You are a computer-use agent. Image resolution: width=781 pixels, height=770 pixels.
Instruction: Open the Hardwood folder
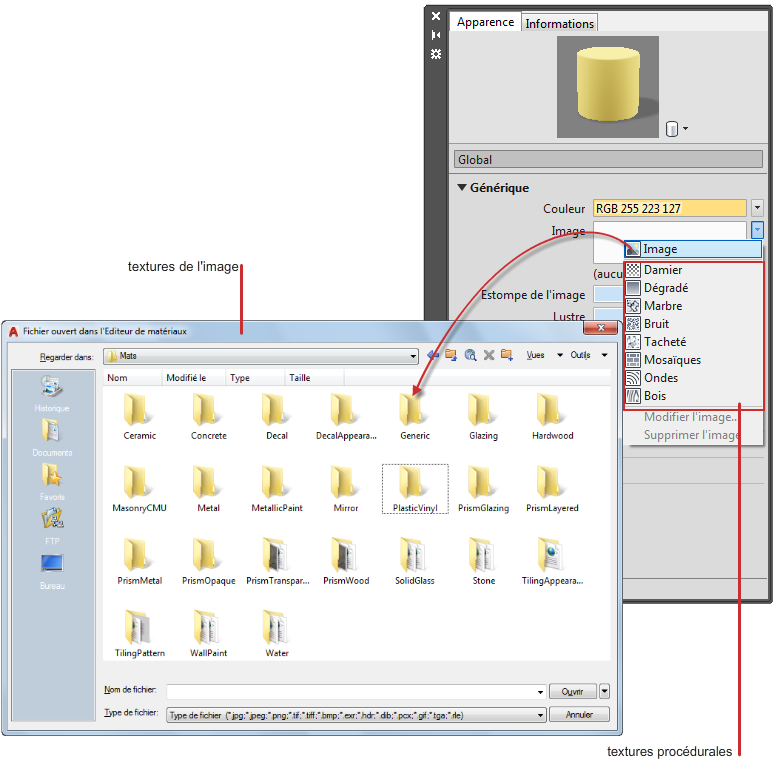pos(552,416)
